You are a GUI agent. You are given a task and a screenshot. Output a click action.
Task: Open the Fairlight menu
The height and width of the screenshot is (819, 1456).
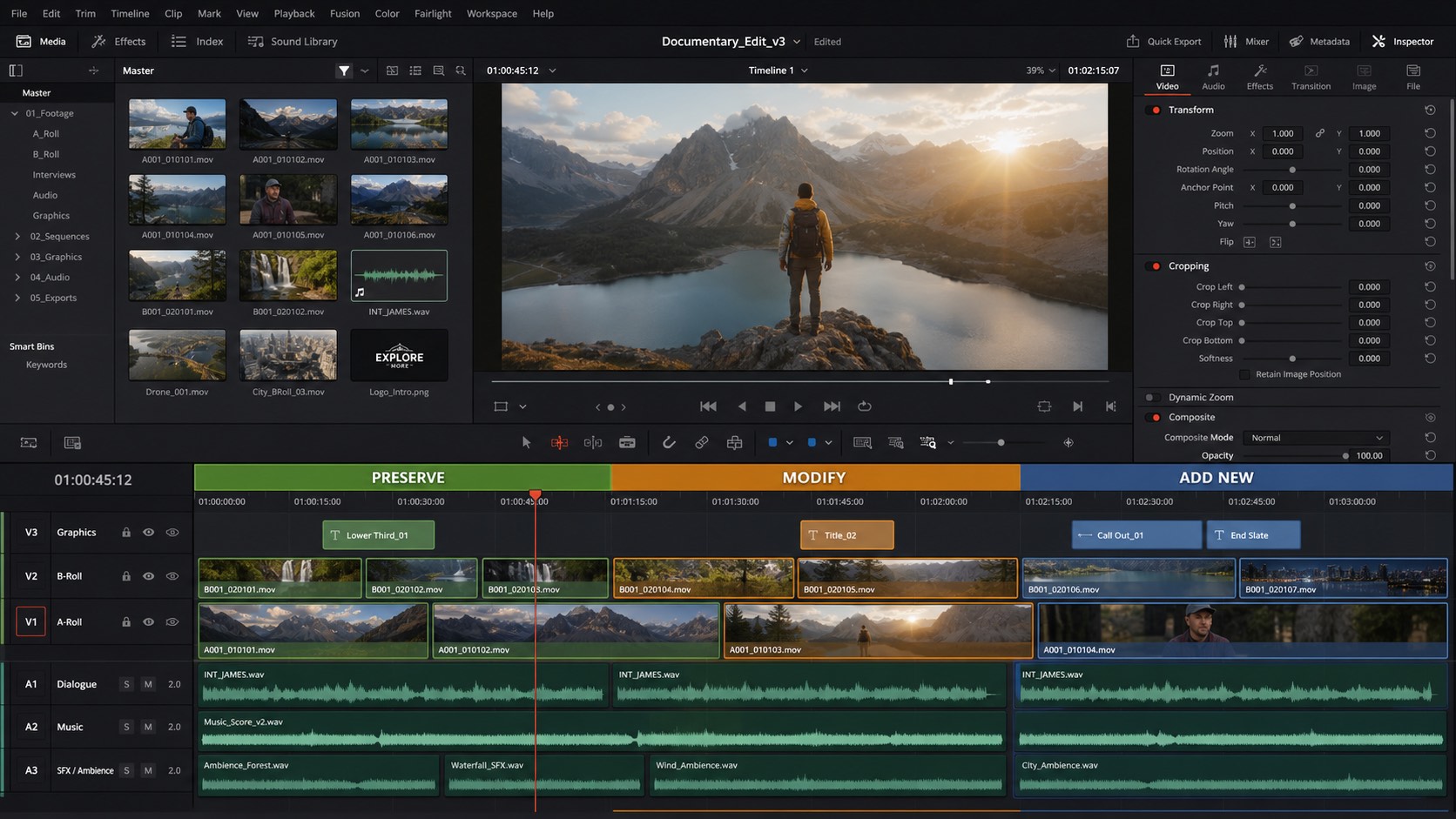tap(433, 13)
